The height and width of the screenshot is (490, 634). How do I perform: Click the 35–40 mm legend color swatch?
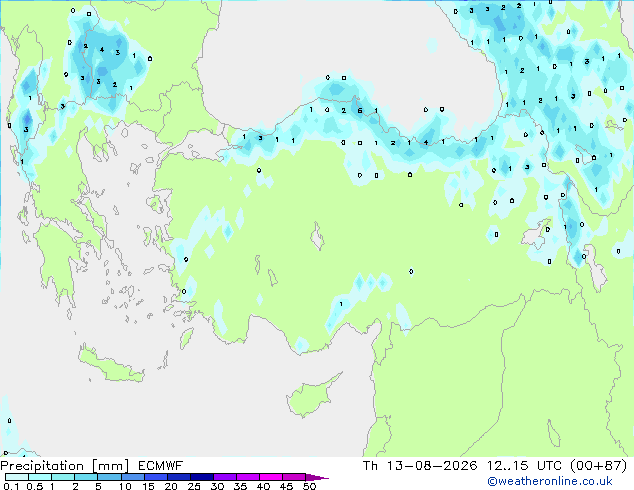coord(248,477)
